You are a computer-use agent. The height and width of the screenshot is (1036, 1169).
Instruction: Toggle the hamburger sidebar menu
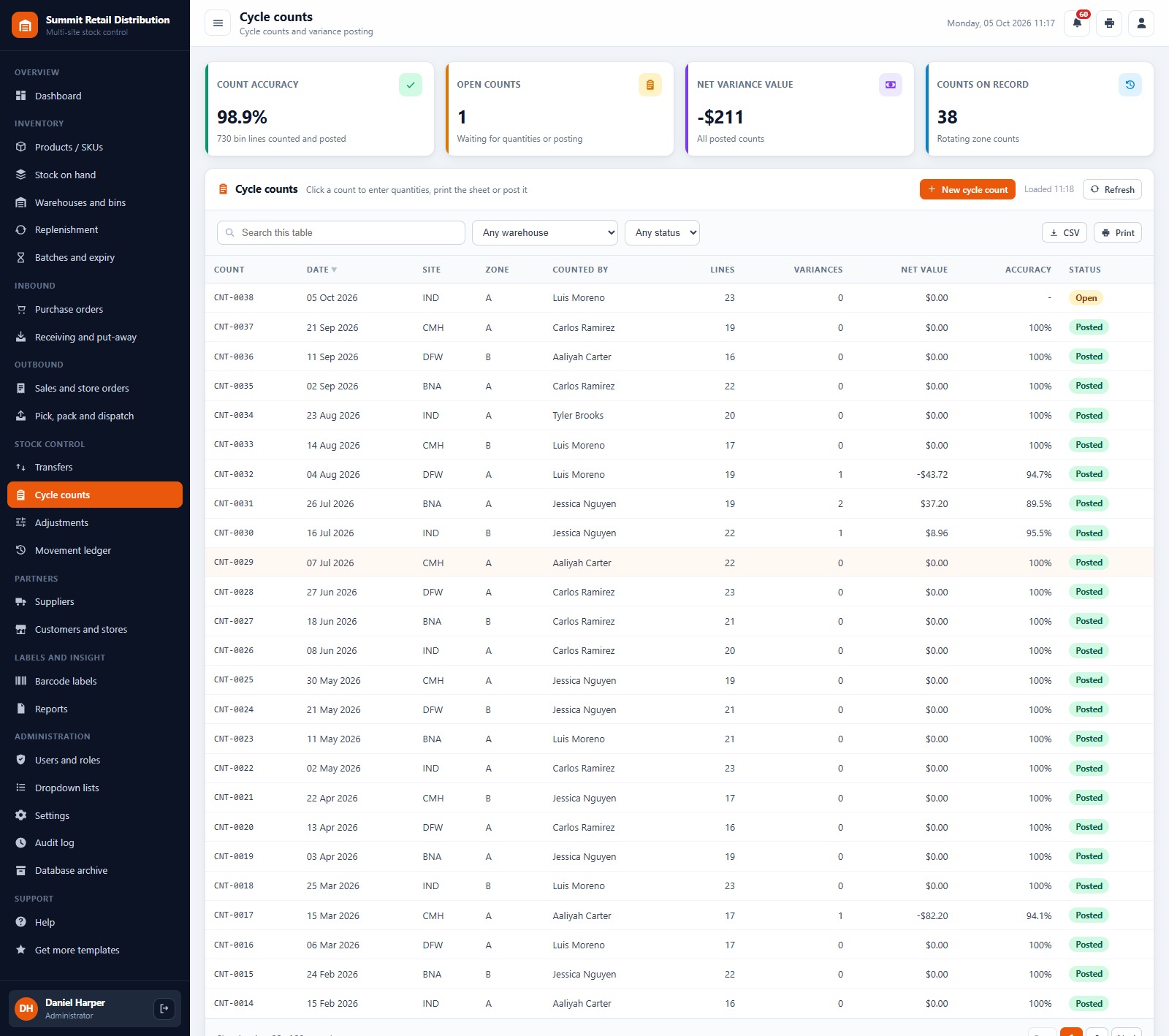tap(218, 23)
